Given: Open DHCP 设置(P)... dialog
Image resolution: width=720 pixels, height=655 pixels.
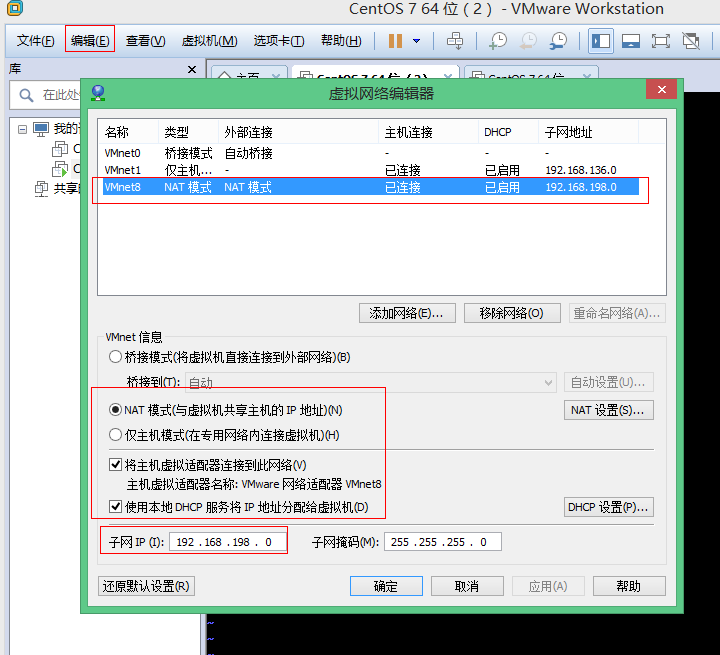Looking at the screenshot, I should [x=608, y=507].
